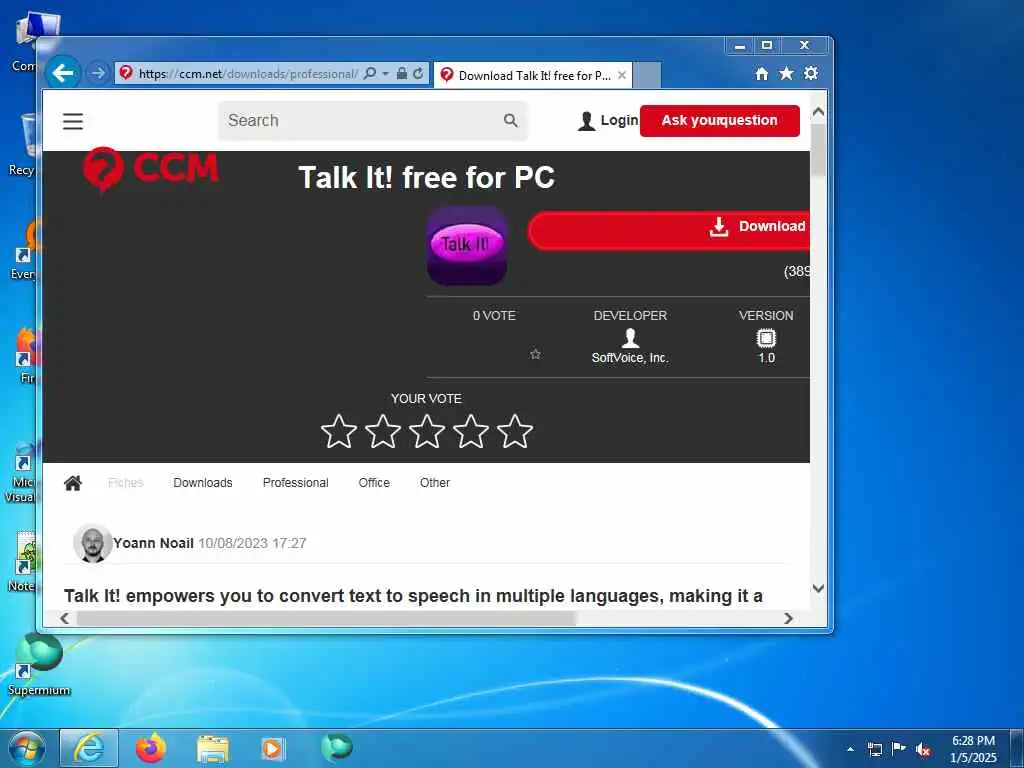Go back with browser back arrow

(x=63, y=72)
